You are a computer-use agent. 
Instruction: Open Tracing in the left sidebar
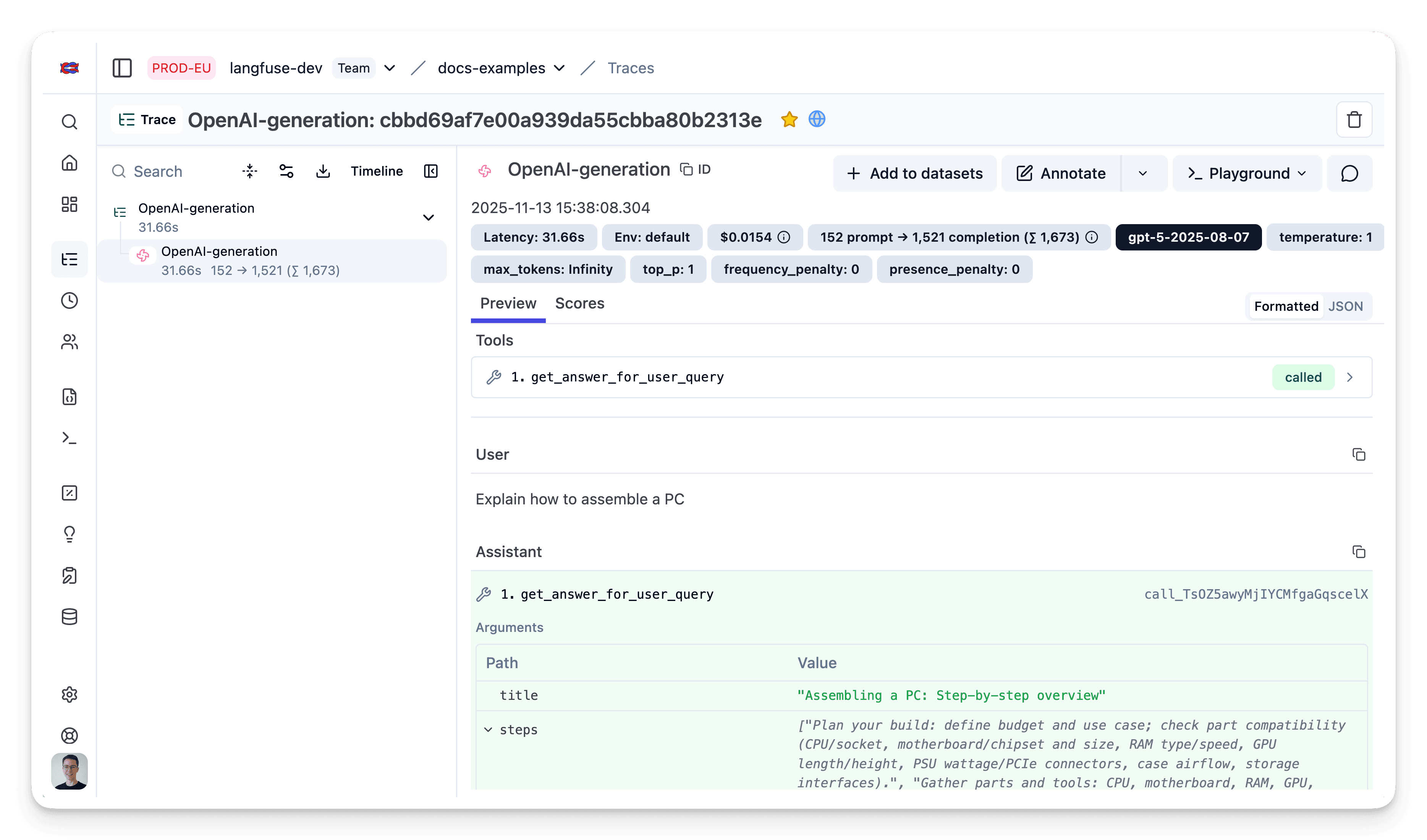(x=70, y=259)
